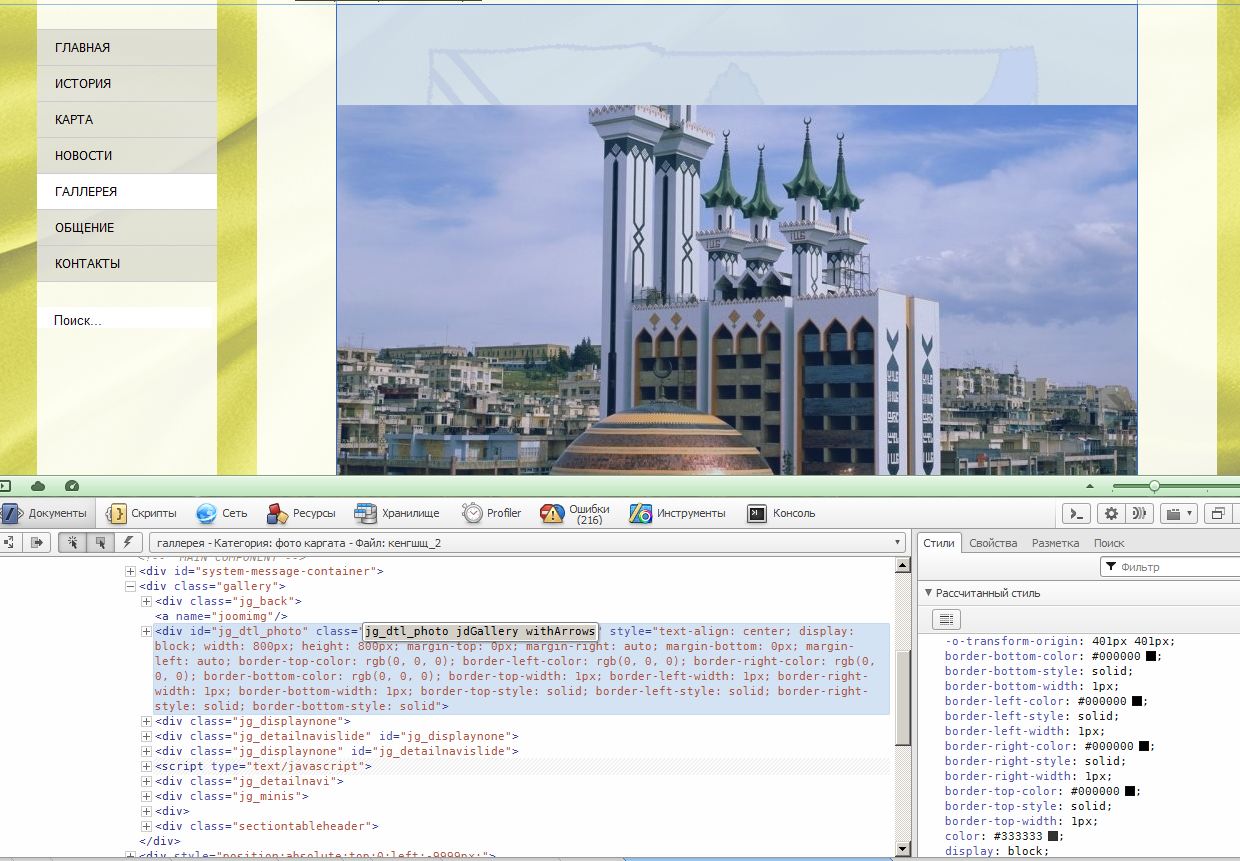Screen dimensions: 1240x861
Task: Expand the div class="jg_minis" node
Action: coord(146,796)
